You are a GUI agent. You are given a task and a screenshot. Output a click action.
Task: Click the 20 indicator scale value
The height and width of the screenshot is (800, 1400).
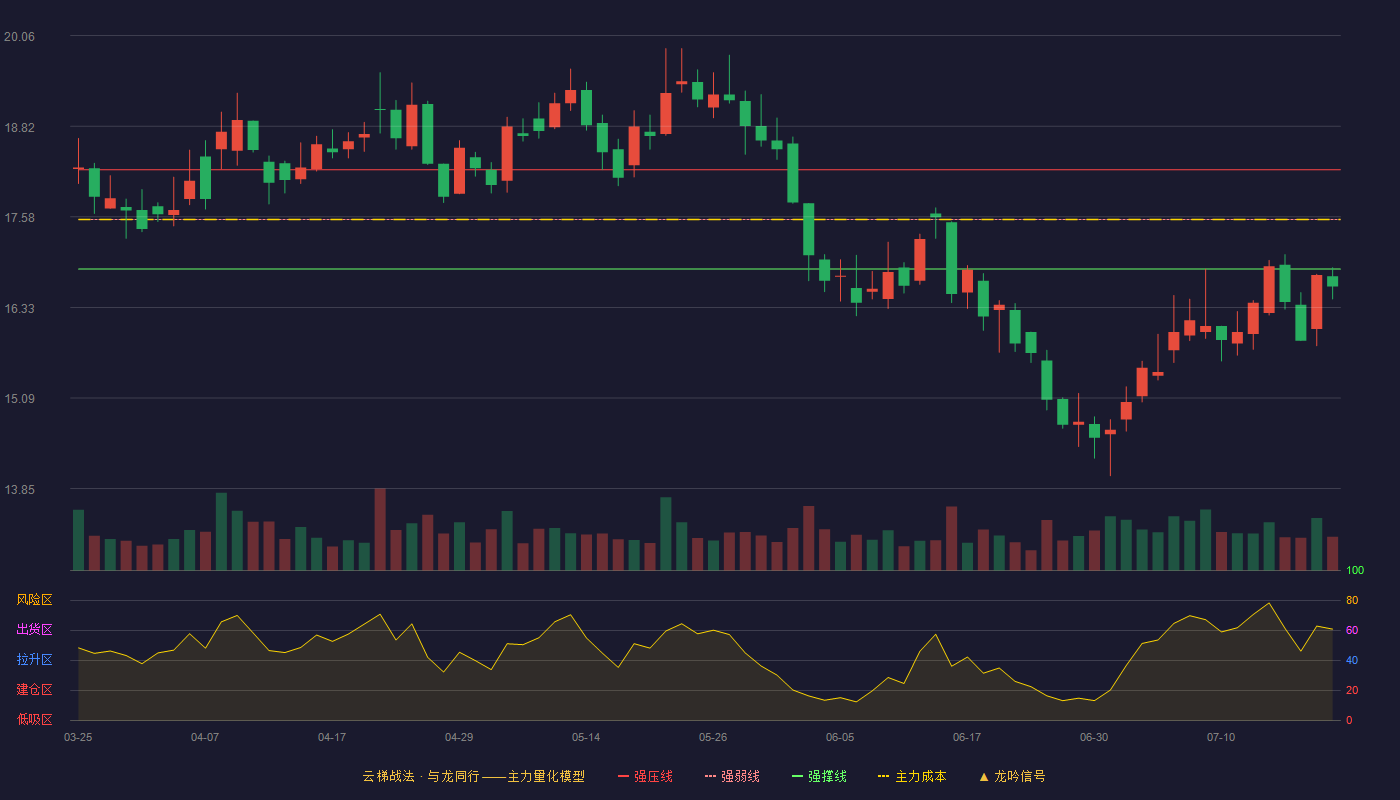1352,690
